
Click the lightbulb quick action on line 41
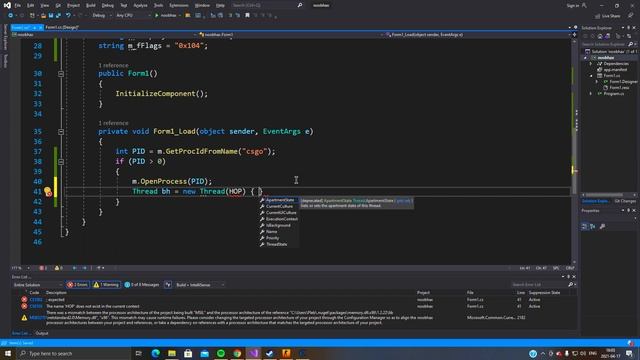47,191
